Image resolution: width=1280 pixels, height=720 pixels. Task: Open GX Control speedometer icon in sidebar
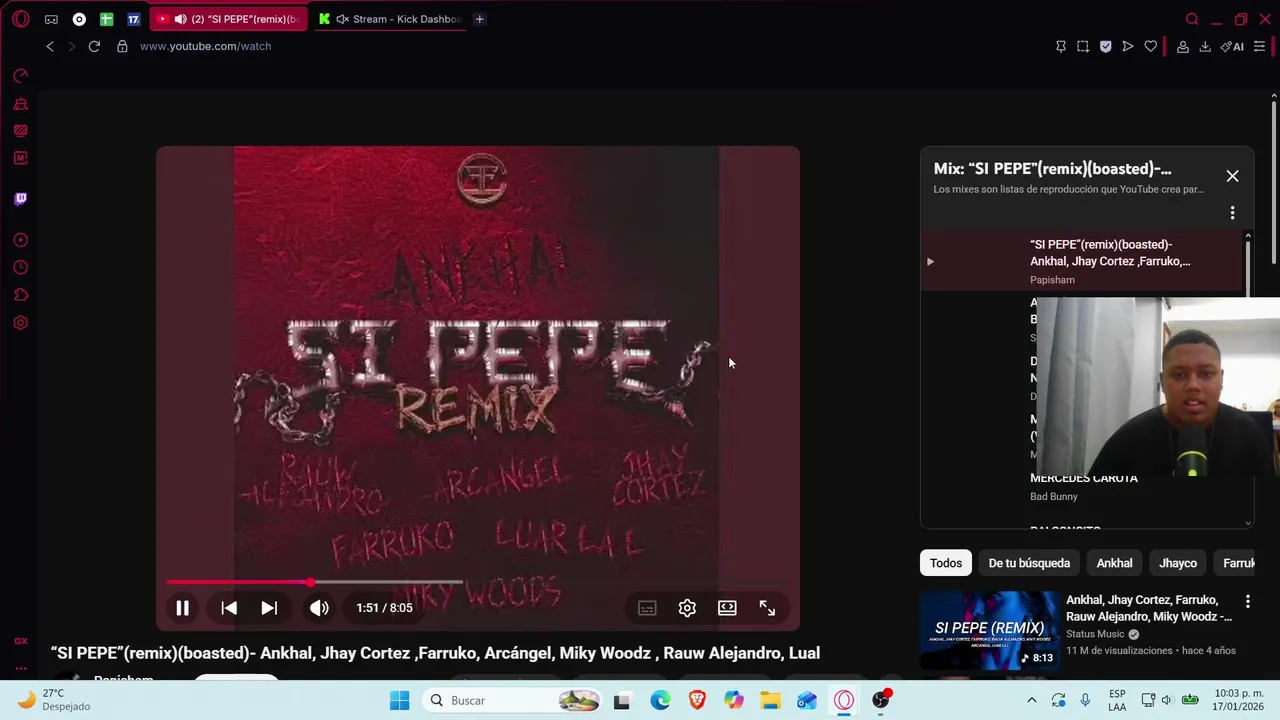tap(21, 76)
